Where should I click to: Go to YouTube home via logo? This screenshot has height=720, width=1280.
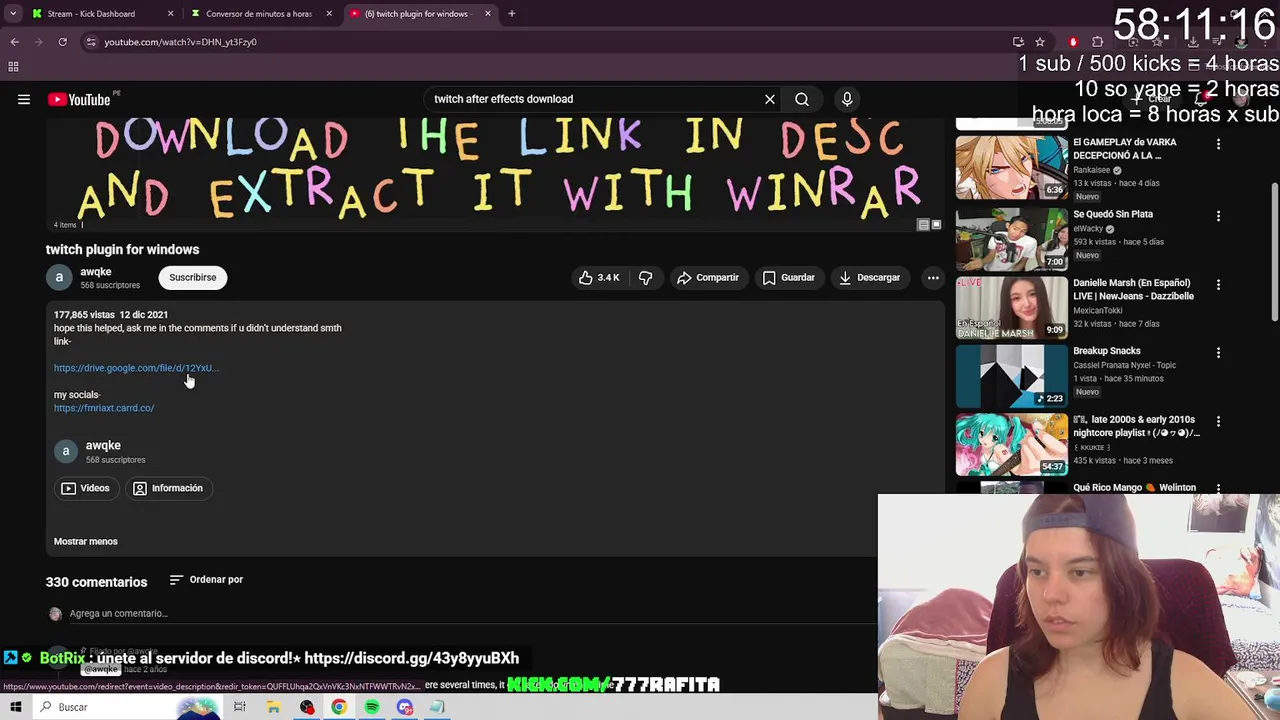click(x=79, y=99)
